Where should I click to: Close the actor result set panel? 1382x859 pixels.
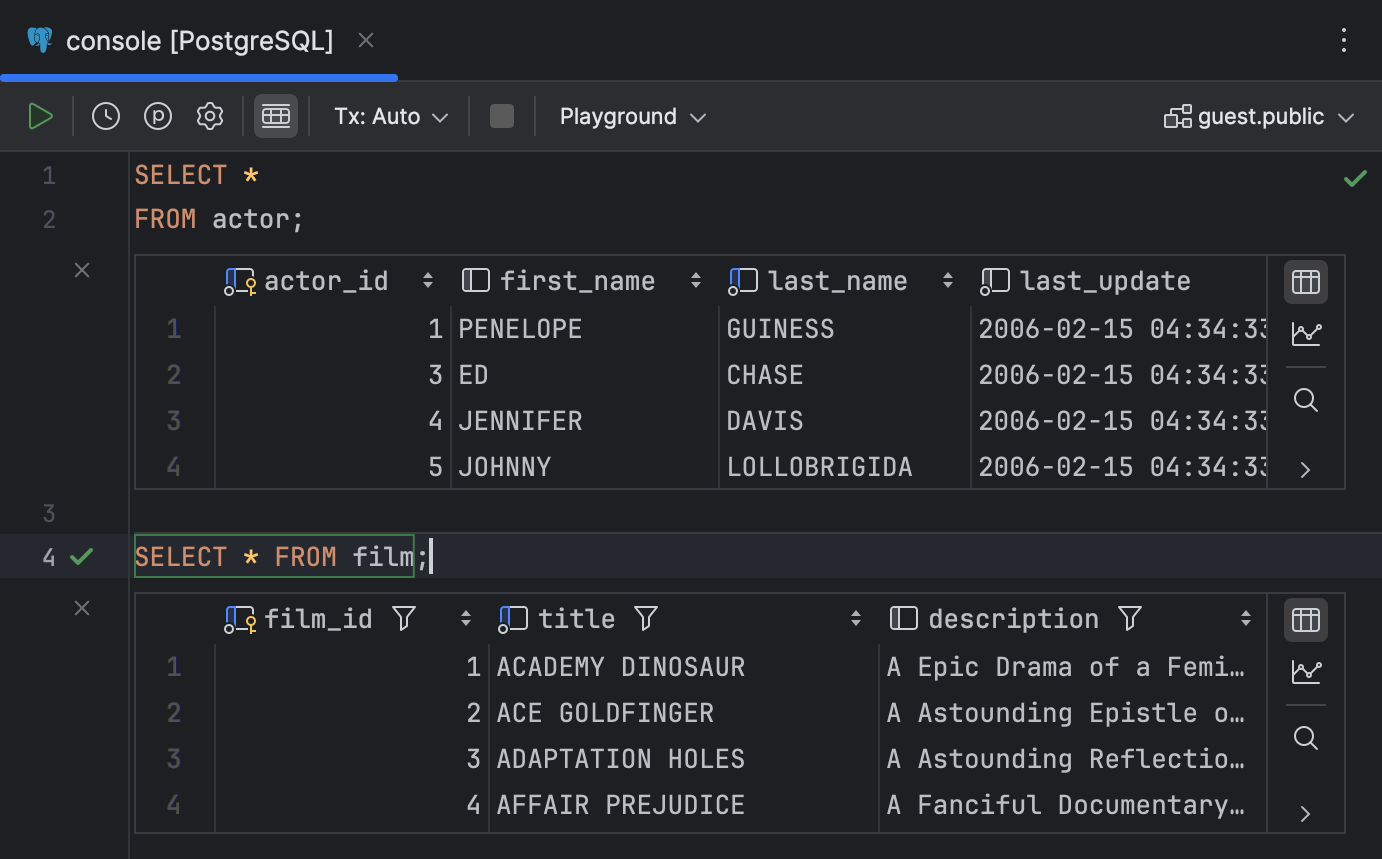pos(82,269)
